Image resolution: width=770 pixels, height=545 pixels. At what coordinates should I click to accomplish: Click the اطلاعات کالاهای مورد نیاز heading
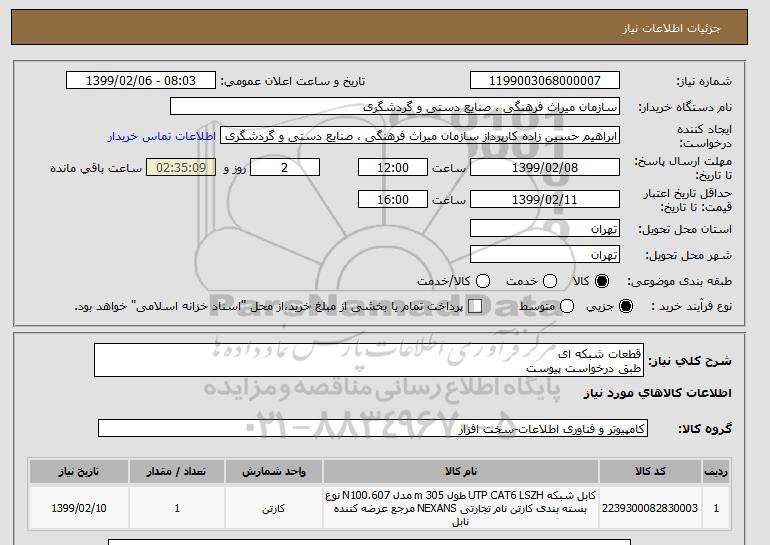click(x=658, y=393)
